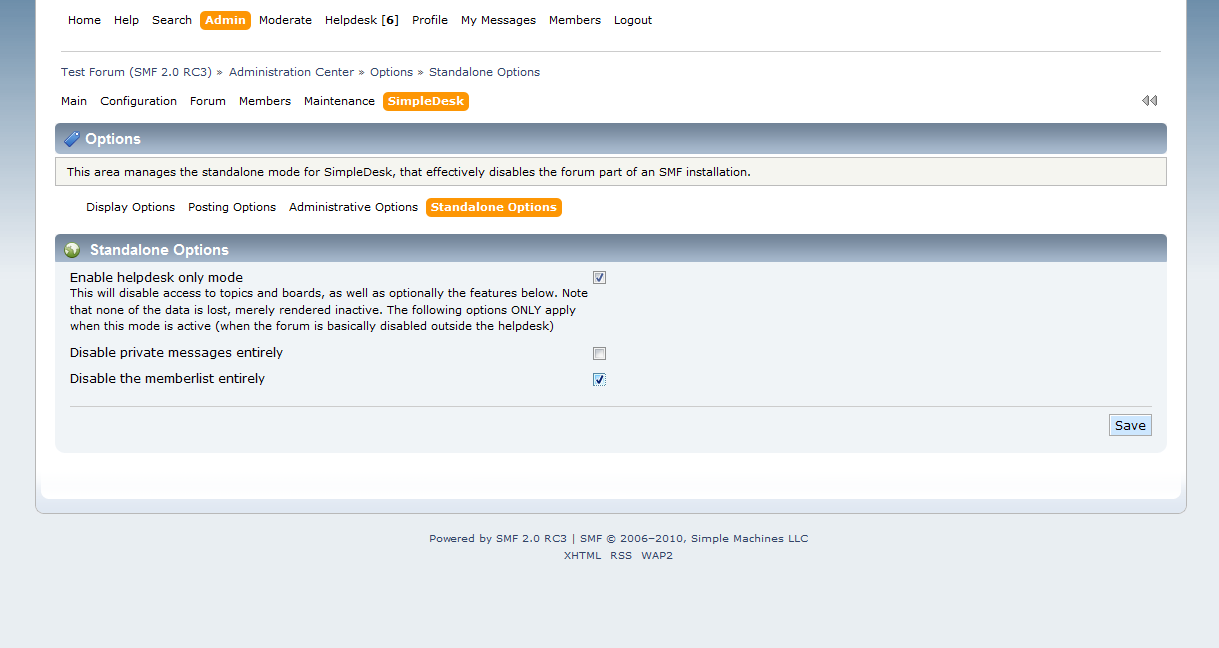Open the Profile menu
Screen dimensions: 1219x648
click(430, 20)
